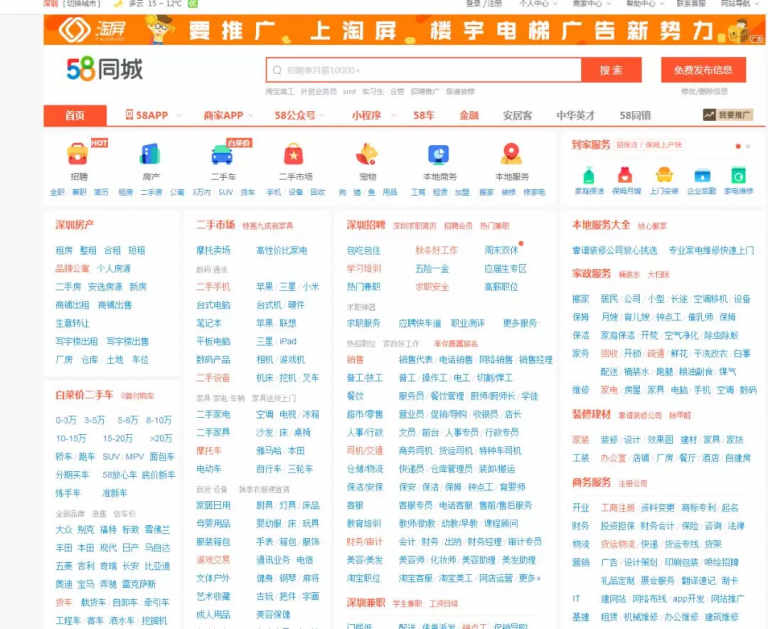Viewport: 768px width, 629px height.
Task: Expand the 58APP dropdown
Action: [179, 116]
